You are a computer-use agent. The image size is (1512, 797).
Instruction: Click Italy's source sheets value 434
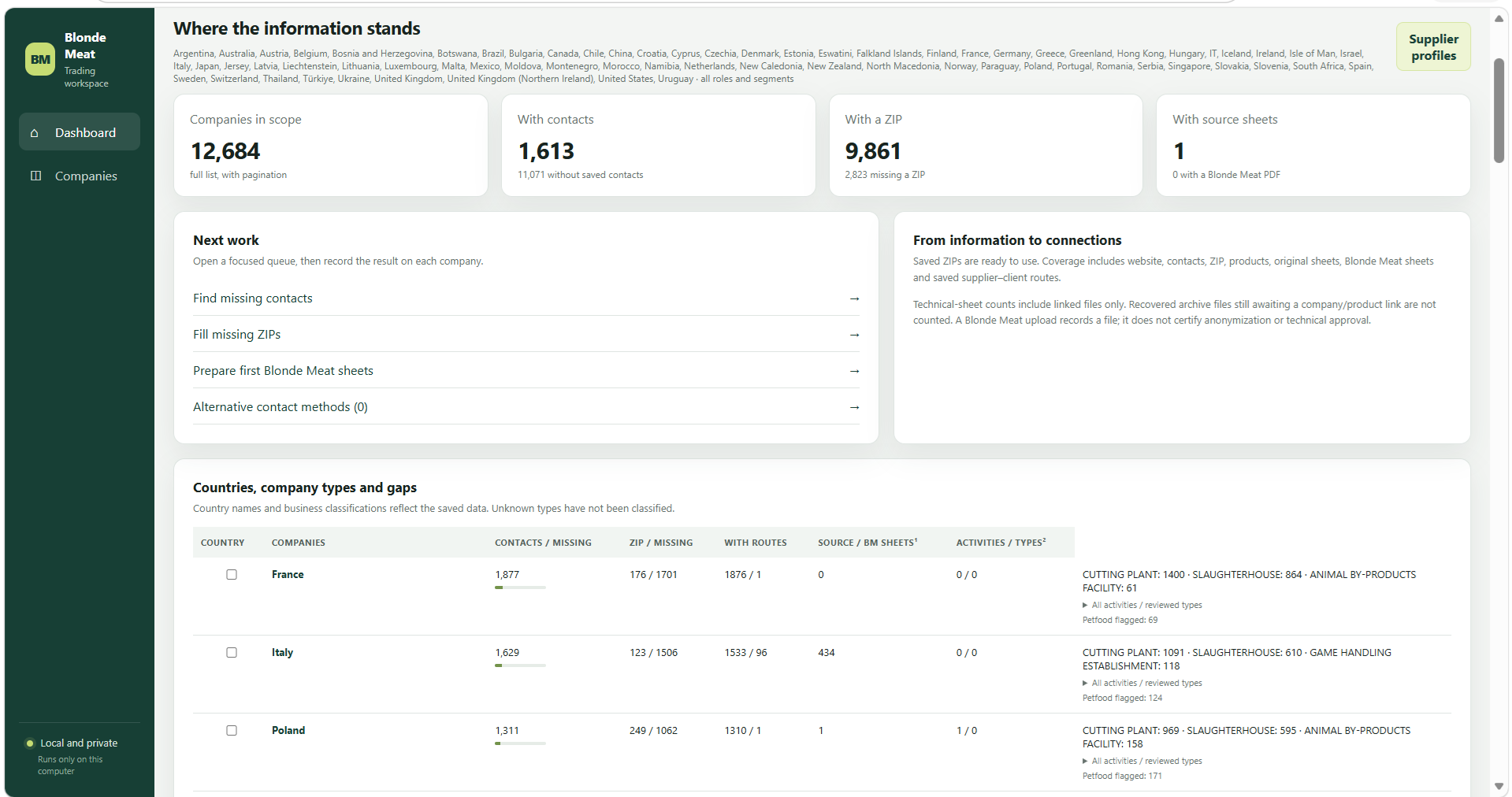(827, 653)
